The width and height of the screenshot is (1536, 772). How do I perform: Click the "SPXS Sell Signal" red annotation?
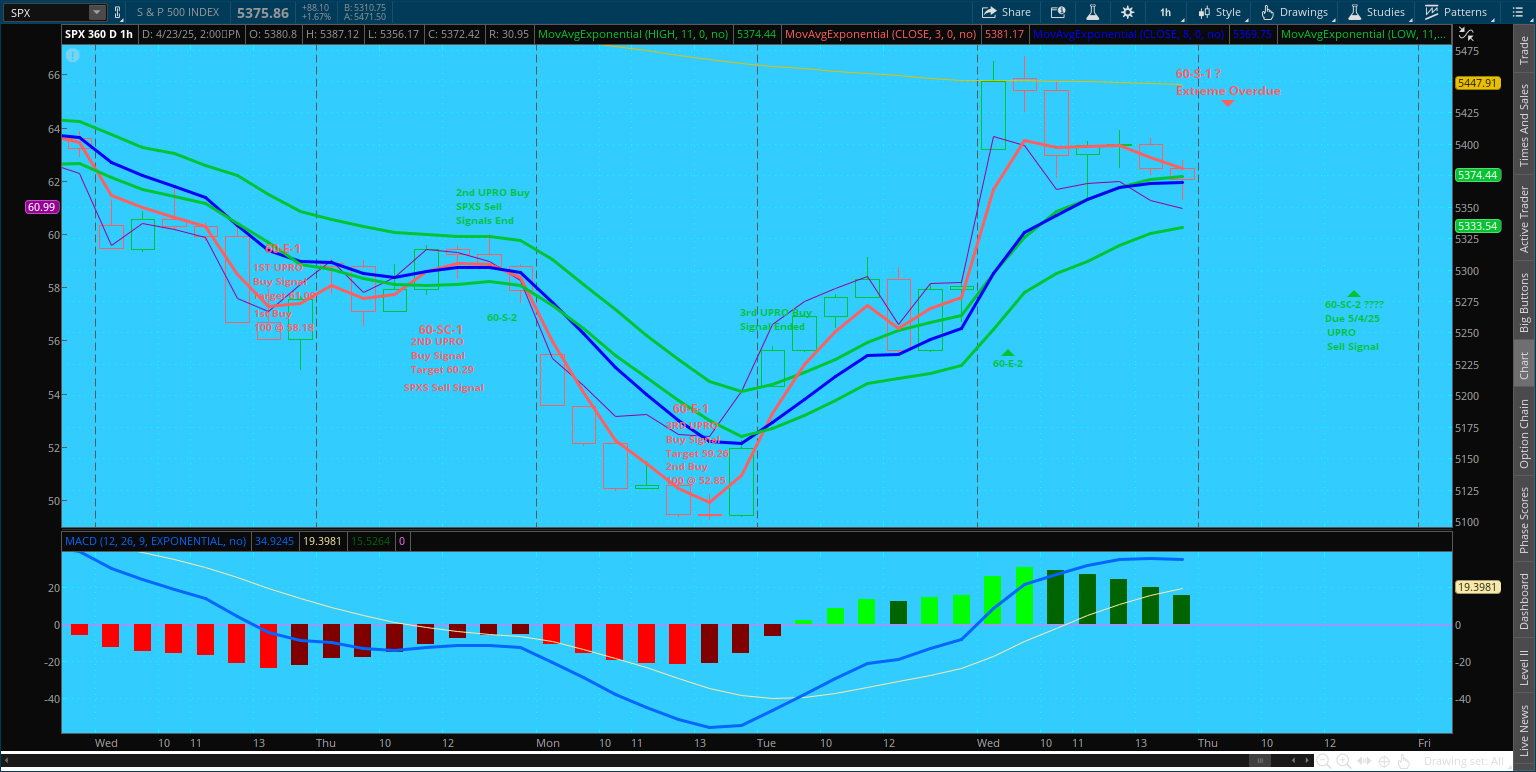(x=444, y=387)
